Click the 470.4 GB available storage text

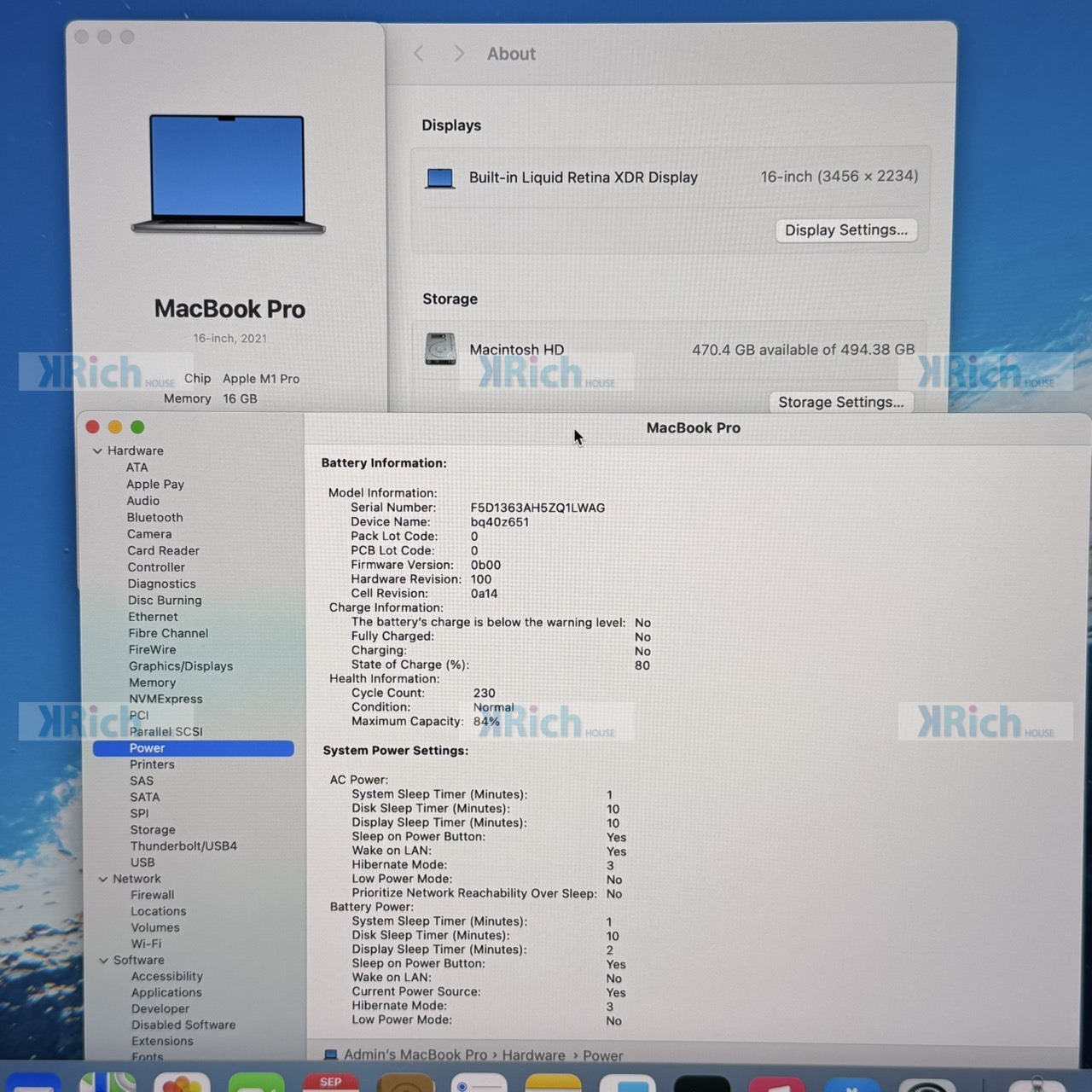point(803,350)
